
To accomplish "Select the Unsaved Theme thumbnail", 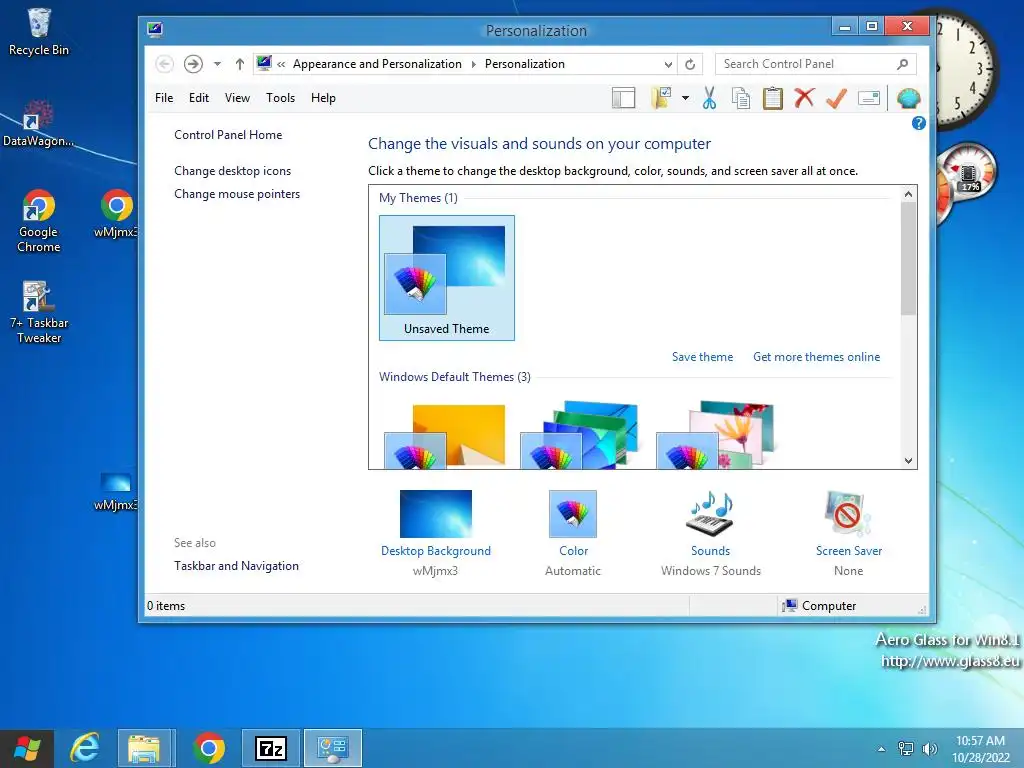I will pos(447,278).
